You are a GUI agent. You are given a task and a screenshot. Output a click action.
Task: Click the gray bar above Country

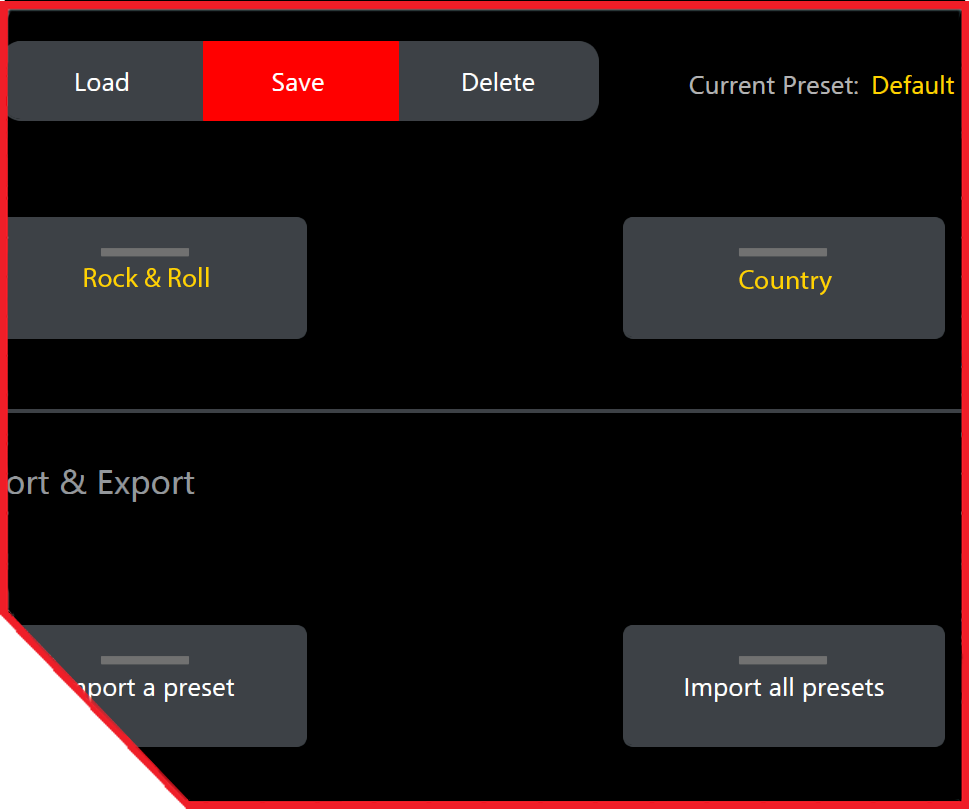783,252
